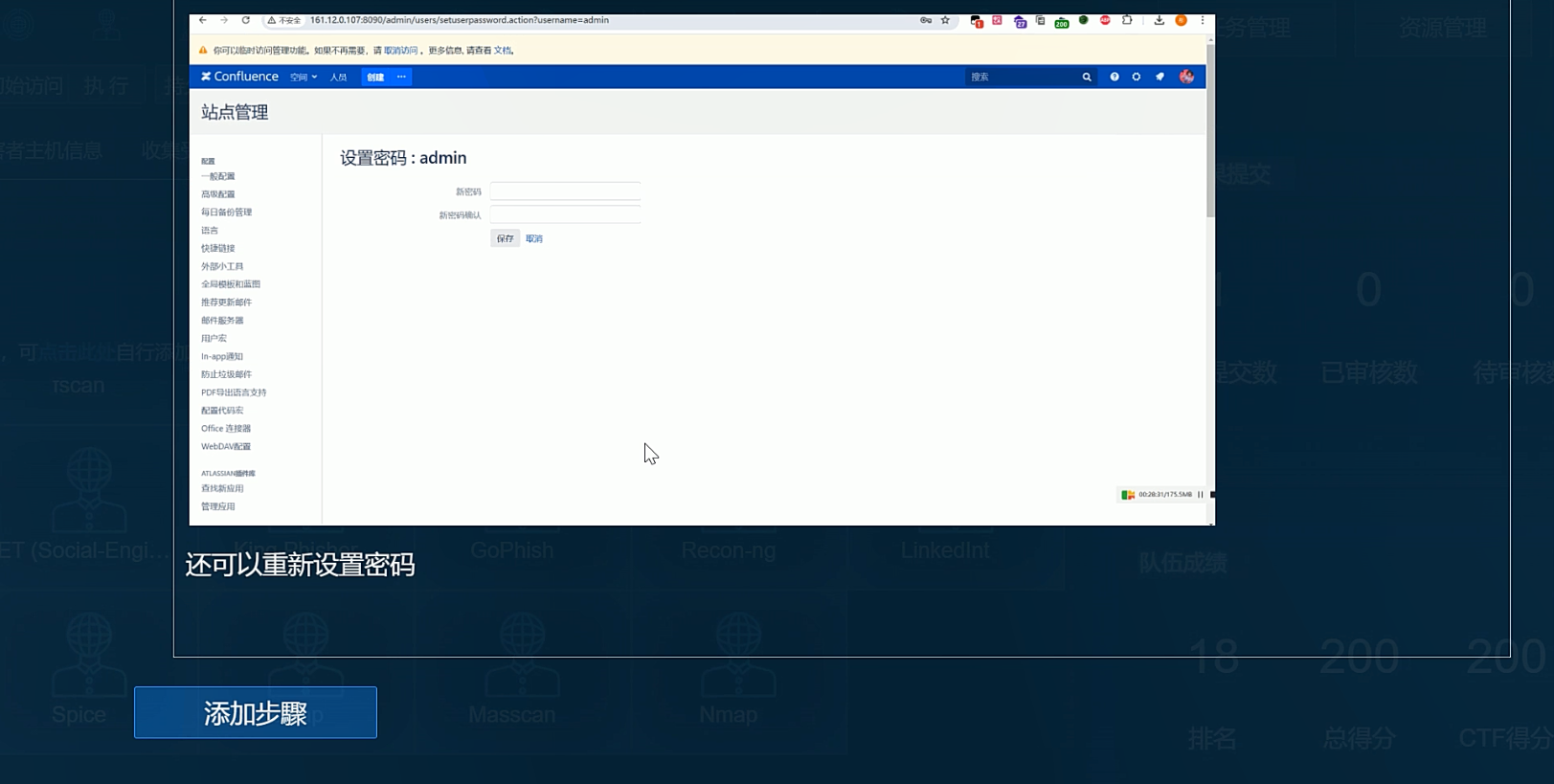Click the red ABP adblock extension icon

pyautogui.click(x=1105, y=20)
